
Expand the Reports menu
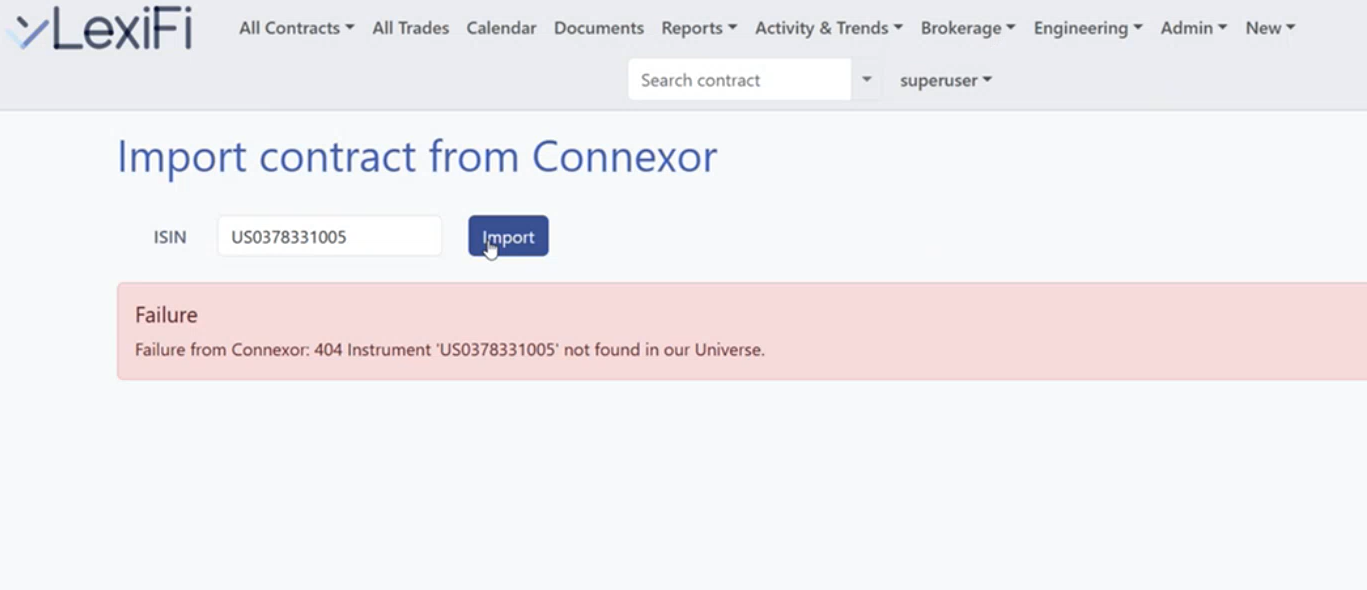click(x=699, y=28)
